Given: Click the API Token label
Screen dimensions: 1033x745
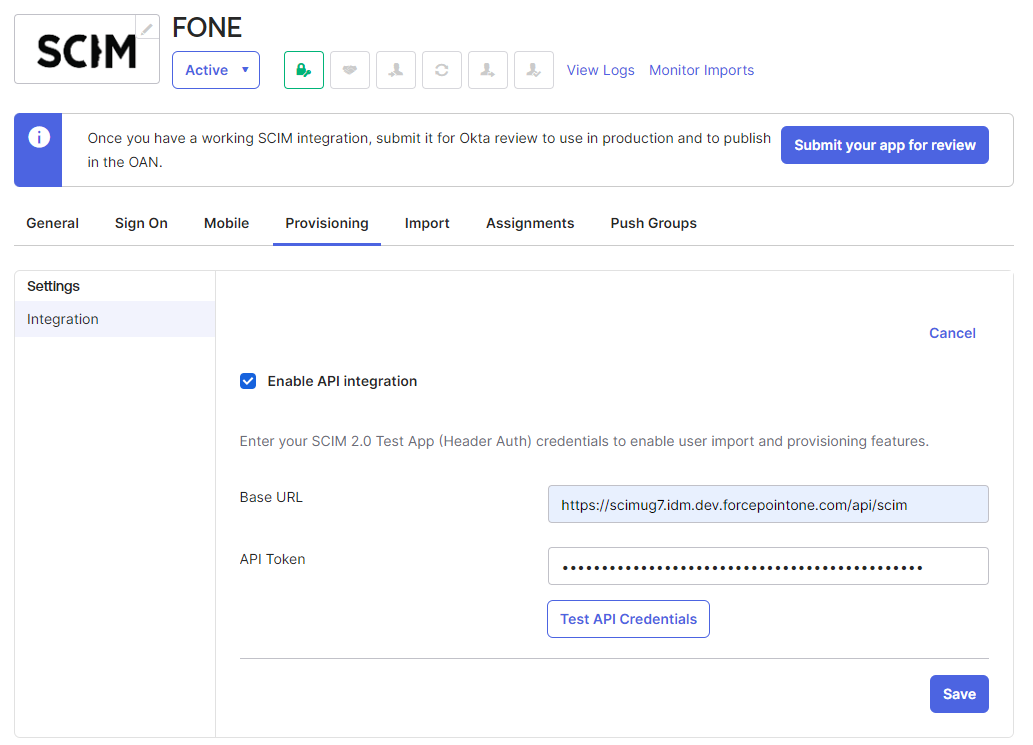Looking at the screenshot, I should click(272, 559).
